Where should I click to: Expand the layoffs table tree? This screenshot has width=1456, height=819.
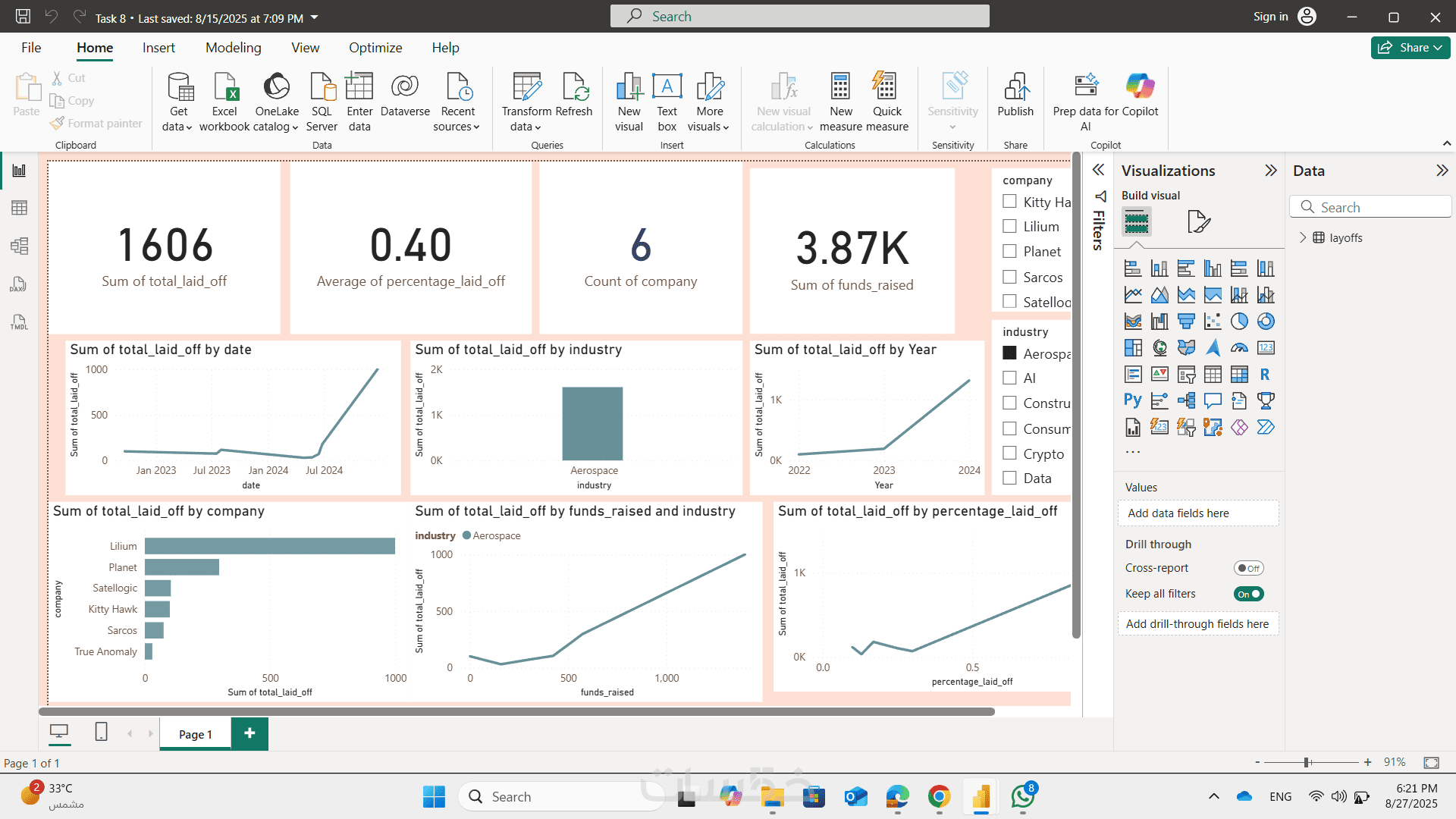tap(1303, 237)
